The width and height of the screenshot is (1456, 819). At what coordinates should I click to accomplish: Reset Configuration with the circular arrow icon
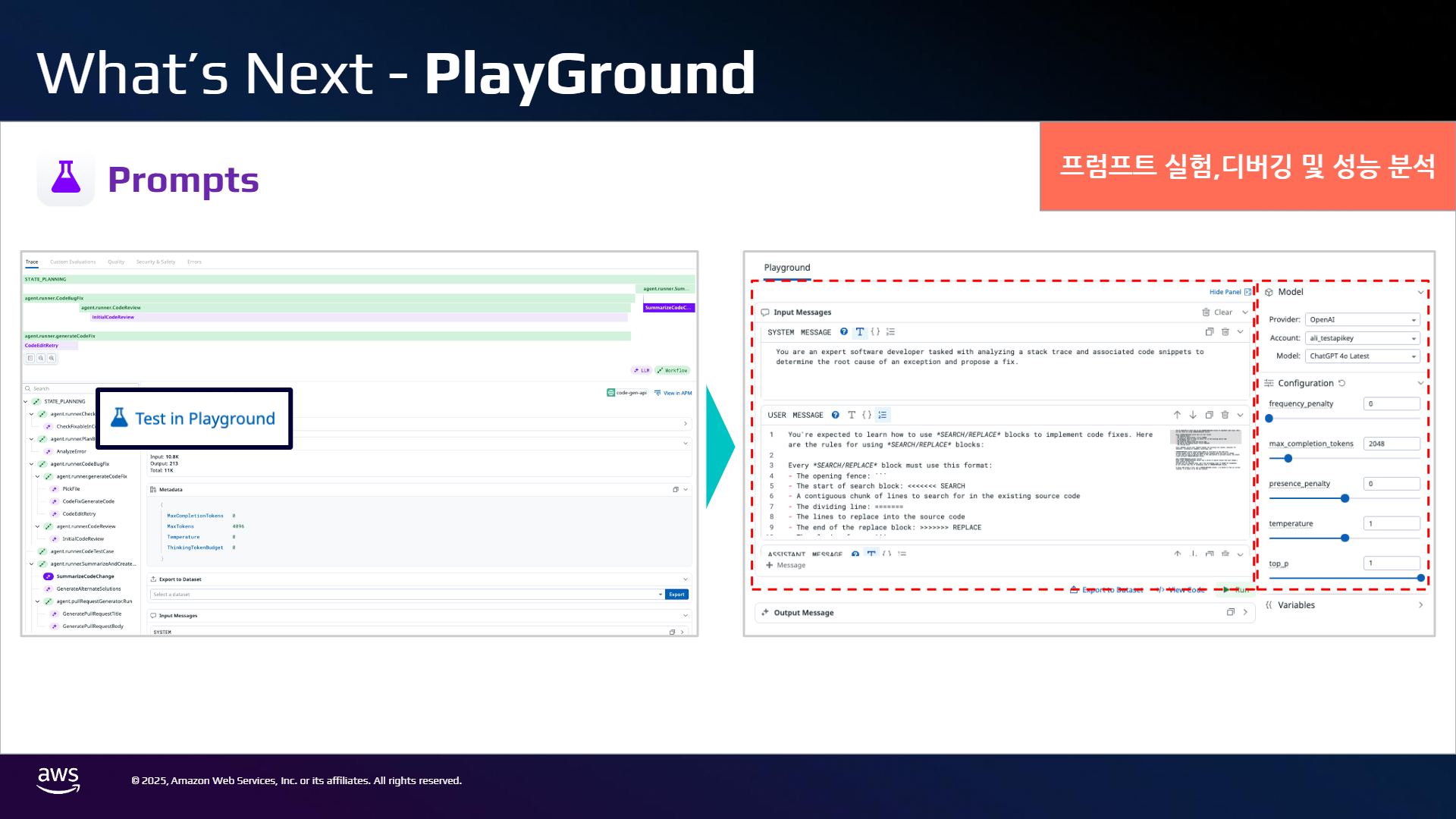coord(1341,383)
